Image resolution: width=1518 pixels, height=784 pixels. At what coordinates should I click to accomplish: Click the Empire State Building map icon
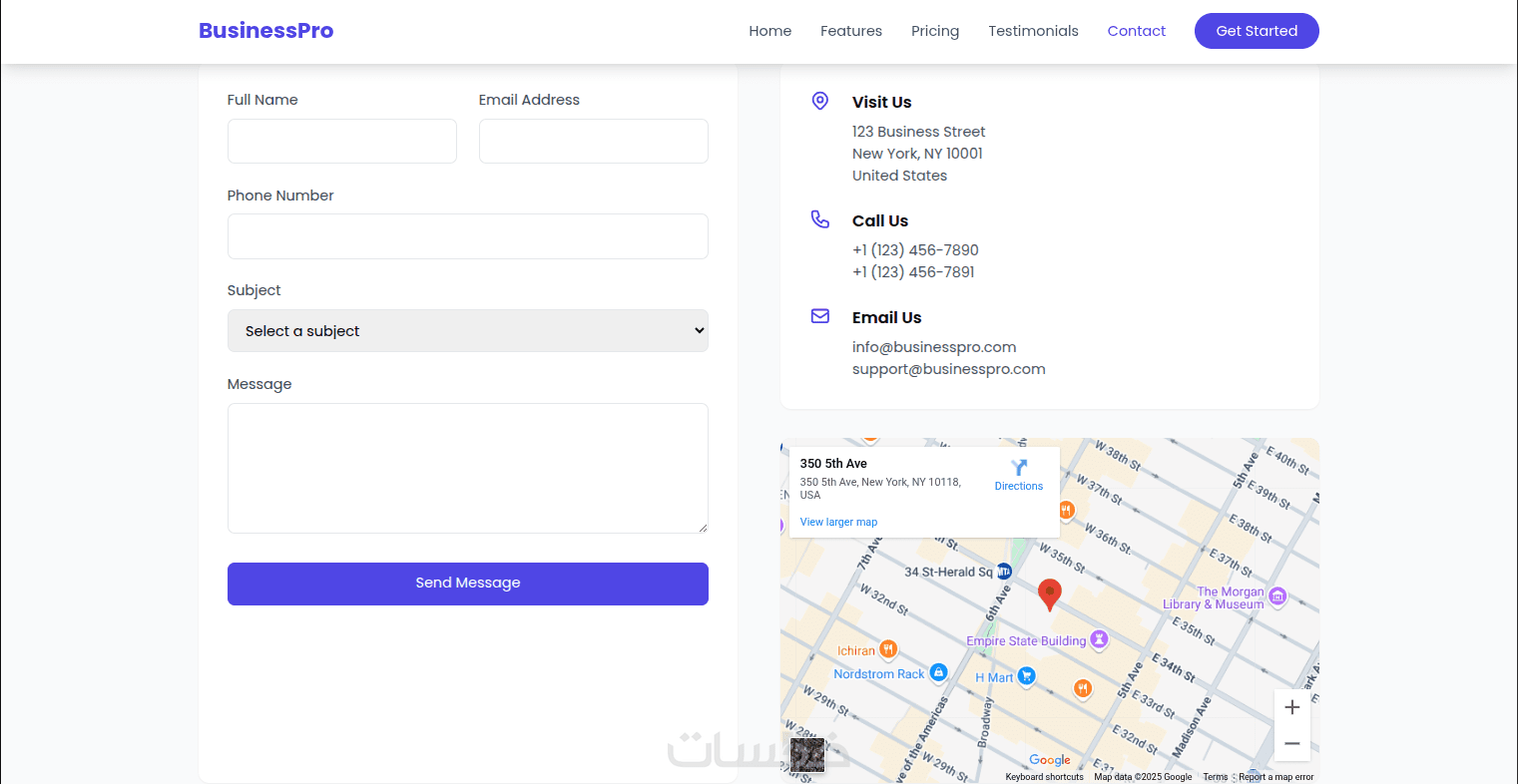1099,639
